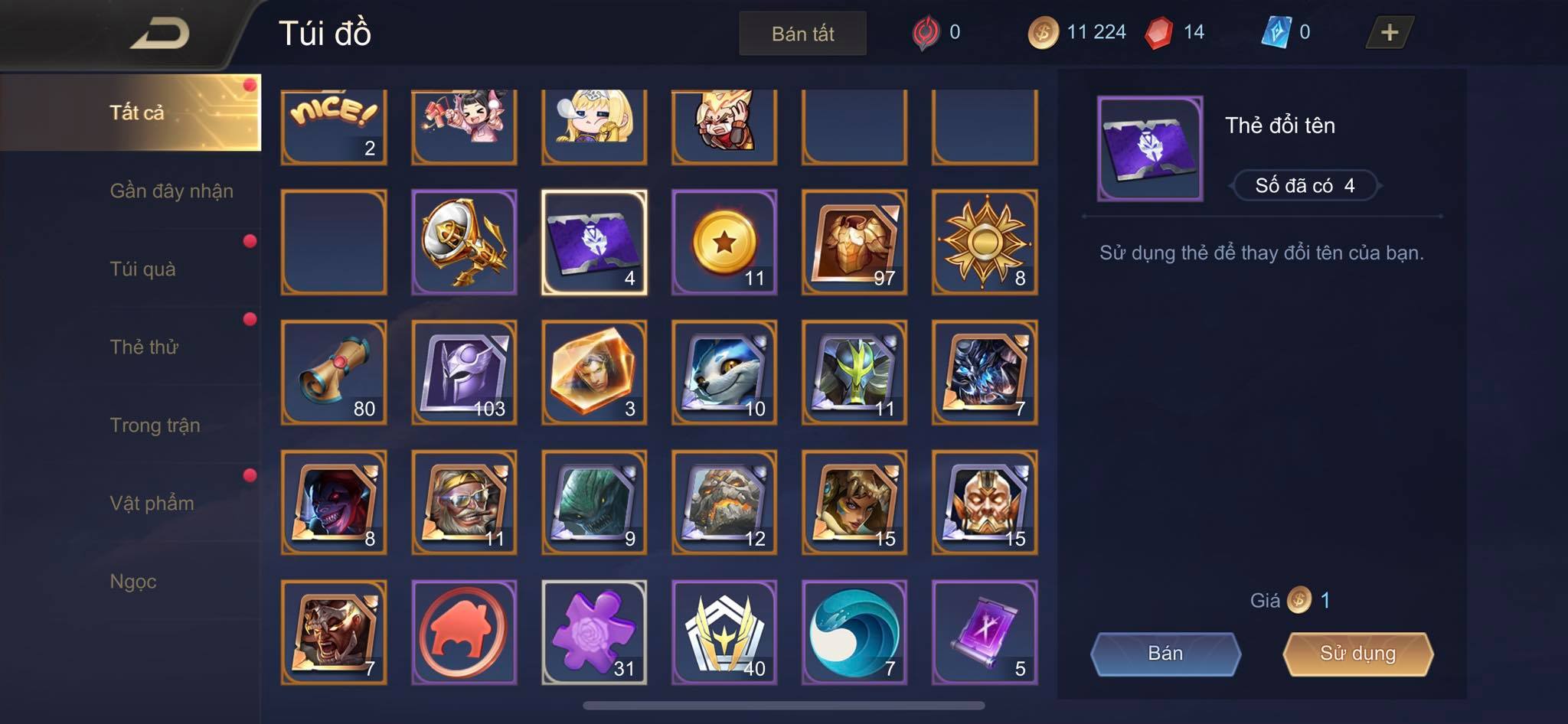Select the gold star coin item
The width and height of the screenshot is (1568, 724).
coord(724,242)
